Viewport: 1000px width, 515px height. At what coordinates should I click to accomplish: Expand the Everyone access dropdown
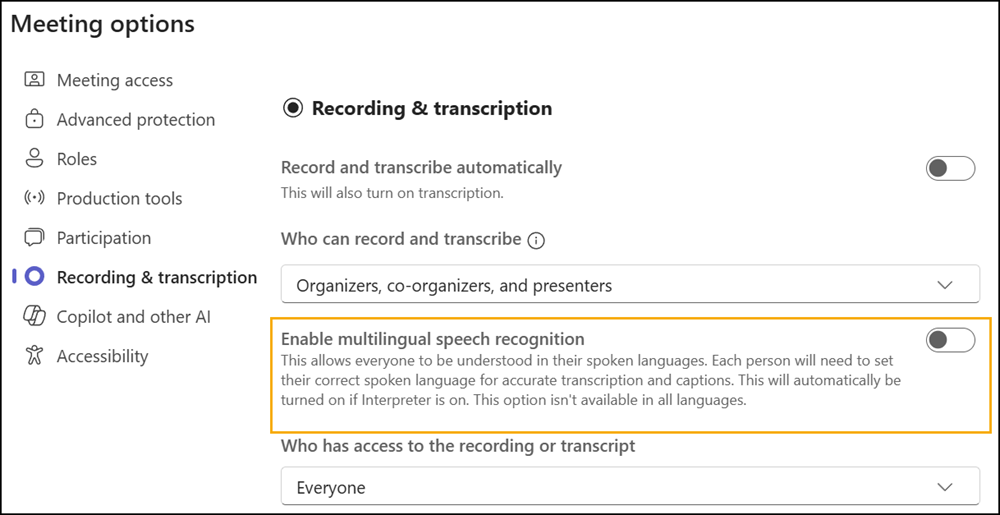[630, 487]
